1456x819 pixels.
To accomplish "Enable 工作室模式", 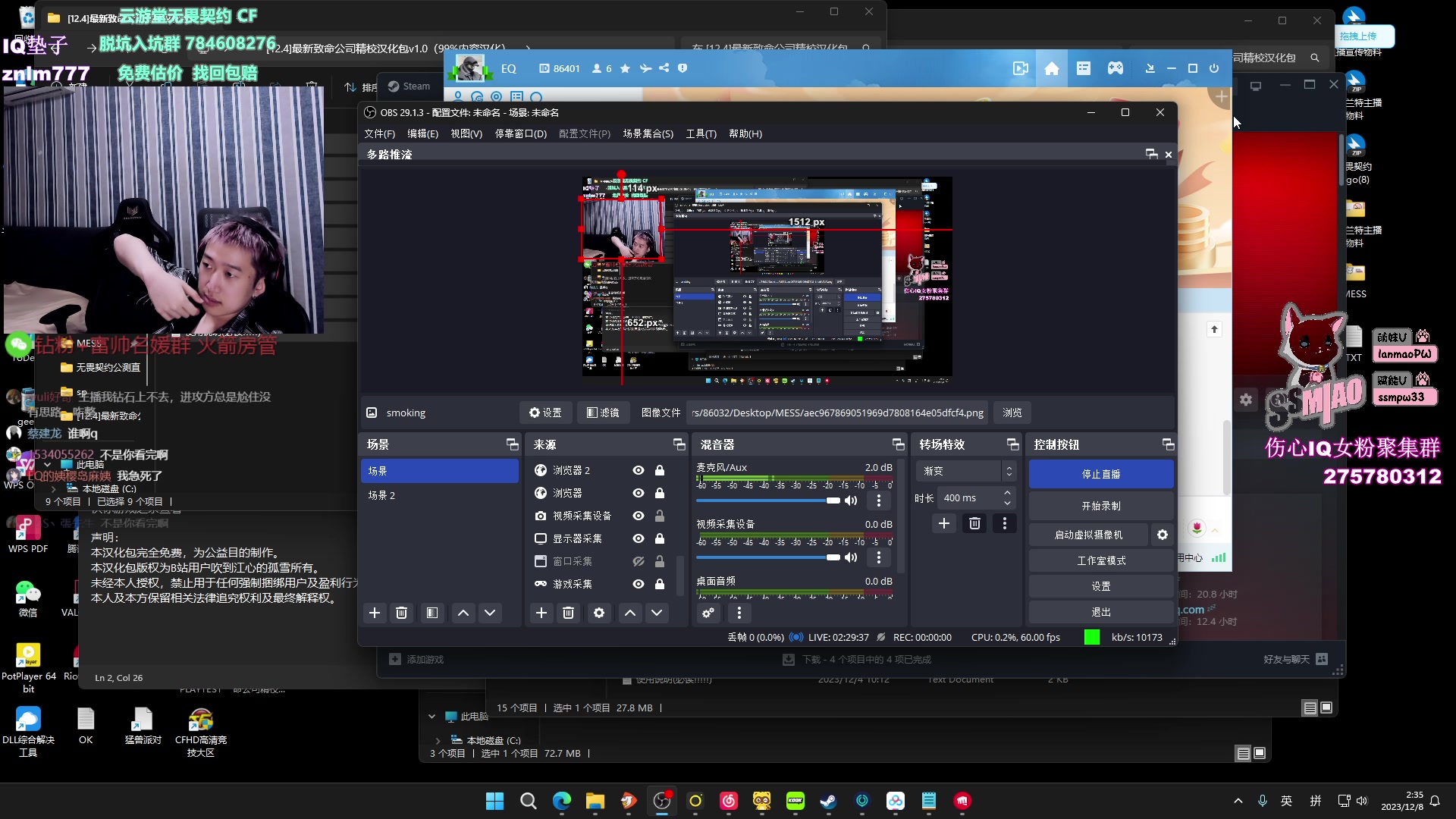I will pyautogui.click(x=1101, y=560).
